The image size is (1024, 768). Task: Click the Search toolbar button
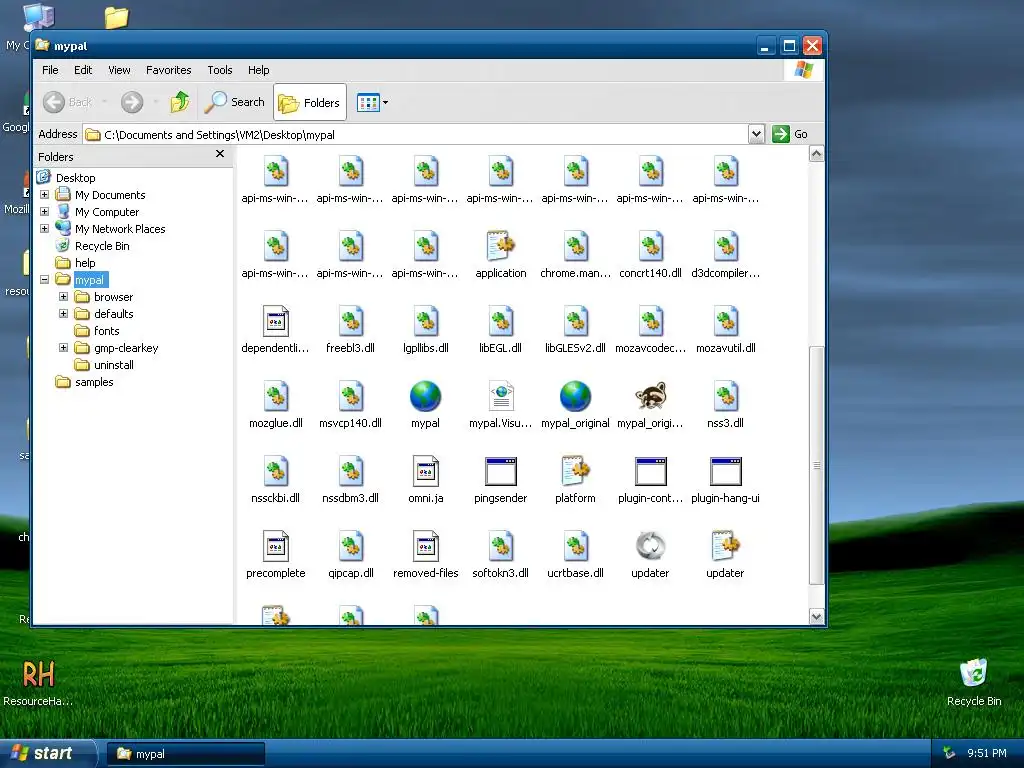click(235, 102)
